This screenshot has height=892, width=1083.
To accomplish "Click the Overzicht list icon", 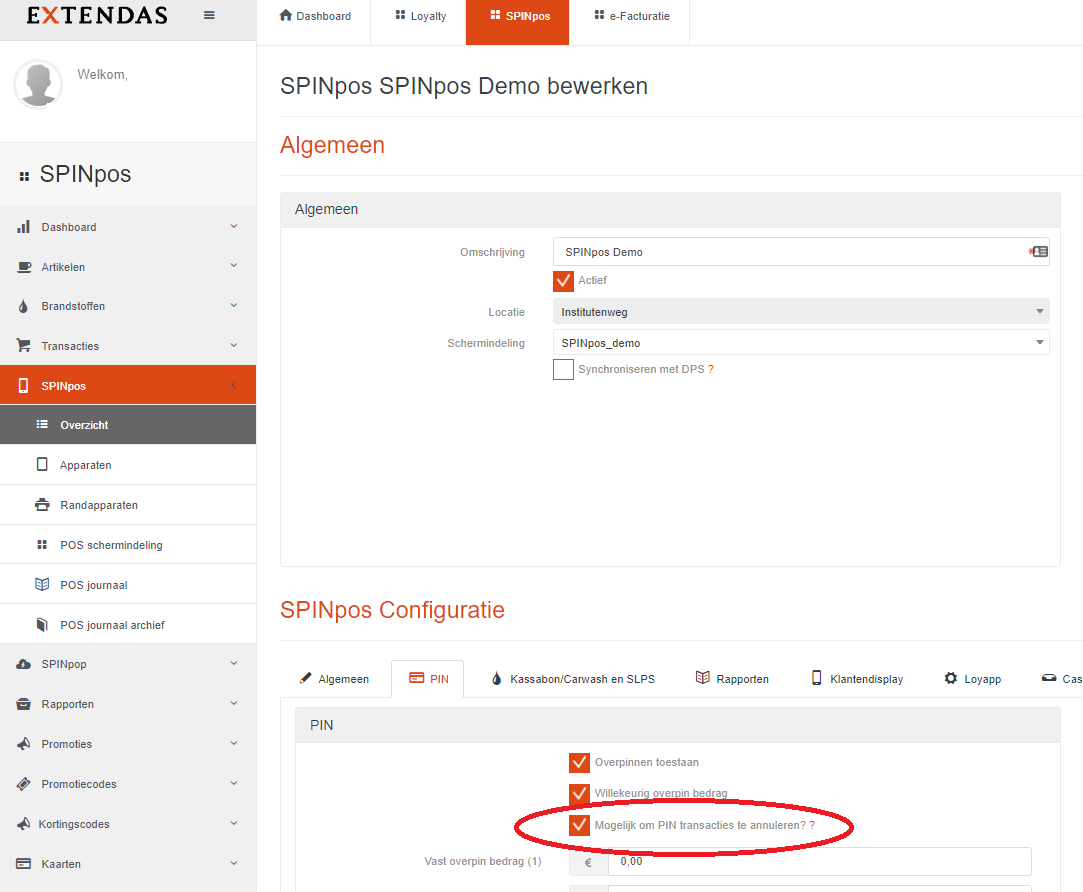I will click(42, 424).
